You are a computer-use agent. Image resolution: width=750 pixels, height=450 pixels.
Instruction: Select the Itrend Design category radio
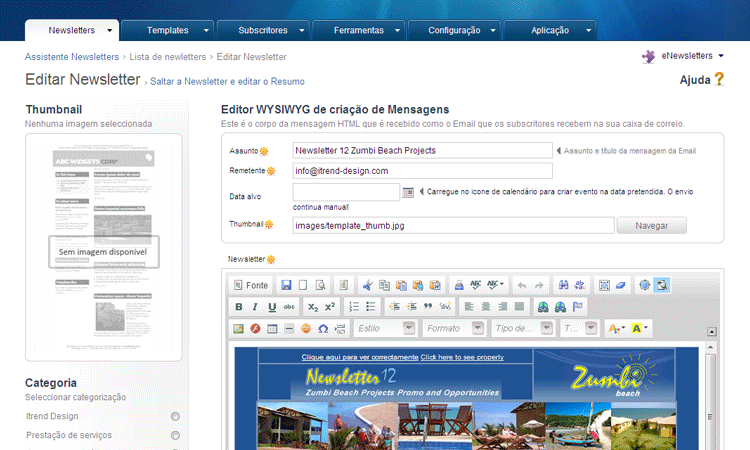click(x=175, y=417)
